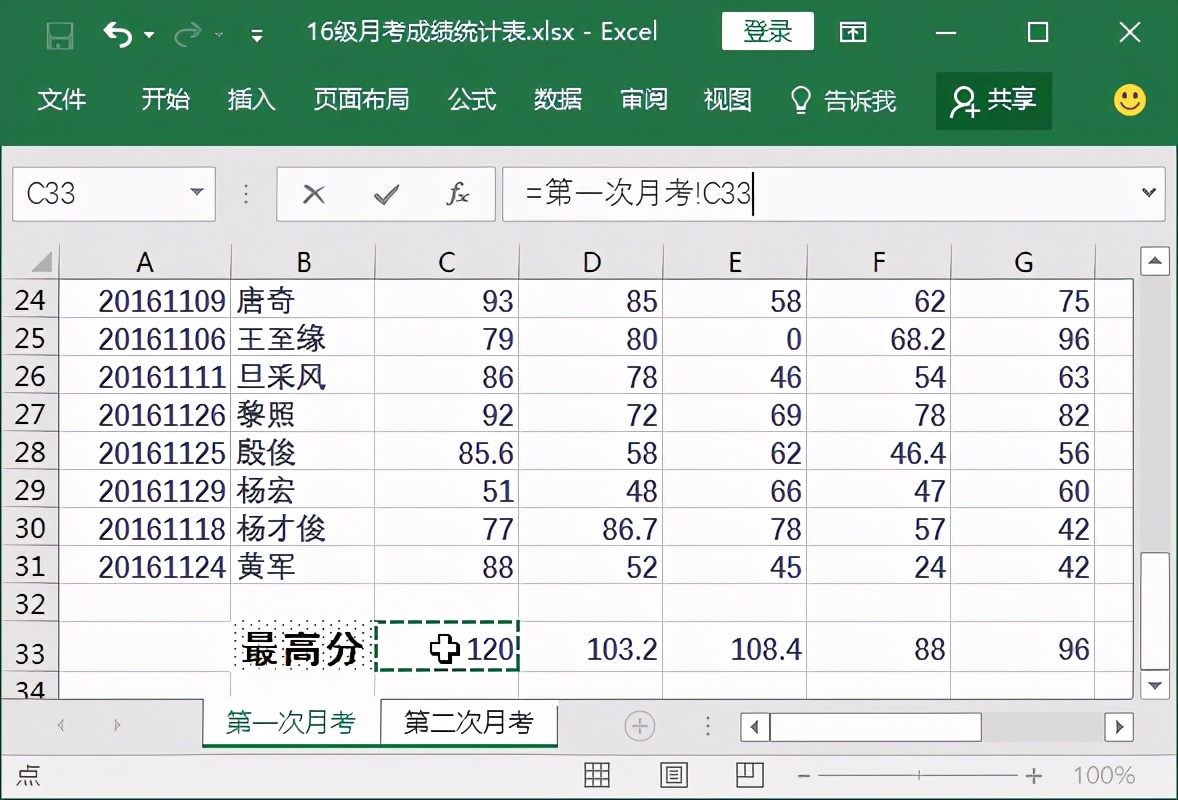This screenshot has height=800, width=1178.
Task: Open the 公式 ribbon tab
Action: click(471, 100)
